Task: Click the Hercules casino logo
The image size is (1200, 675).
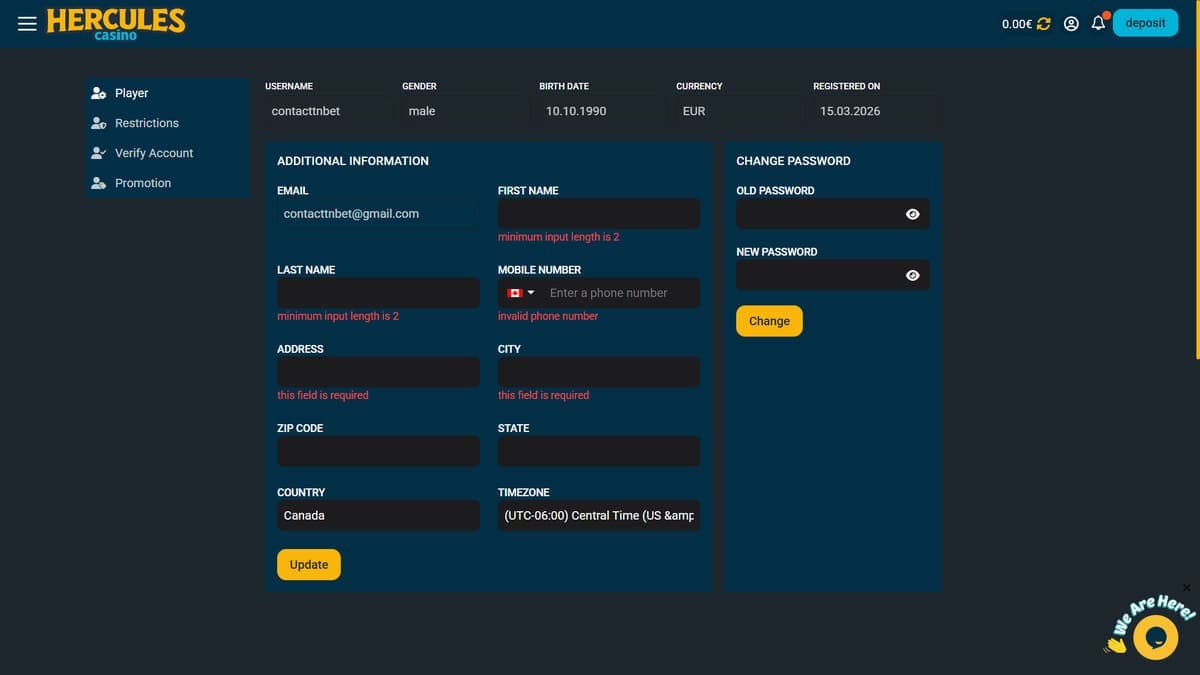Action: click(116, 24)
